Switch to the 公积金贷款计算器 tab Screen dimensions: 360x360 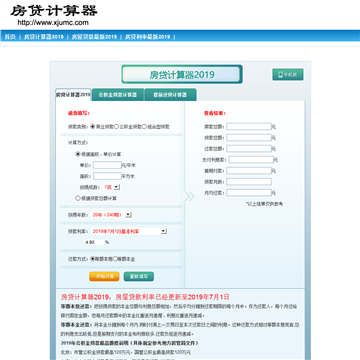pyautogui.click(x=118, y=95)
